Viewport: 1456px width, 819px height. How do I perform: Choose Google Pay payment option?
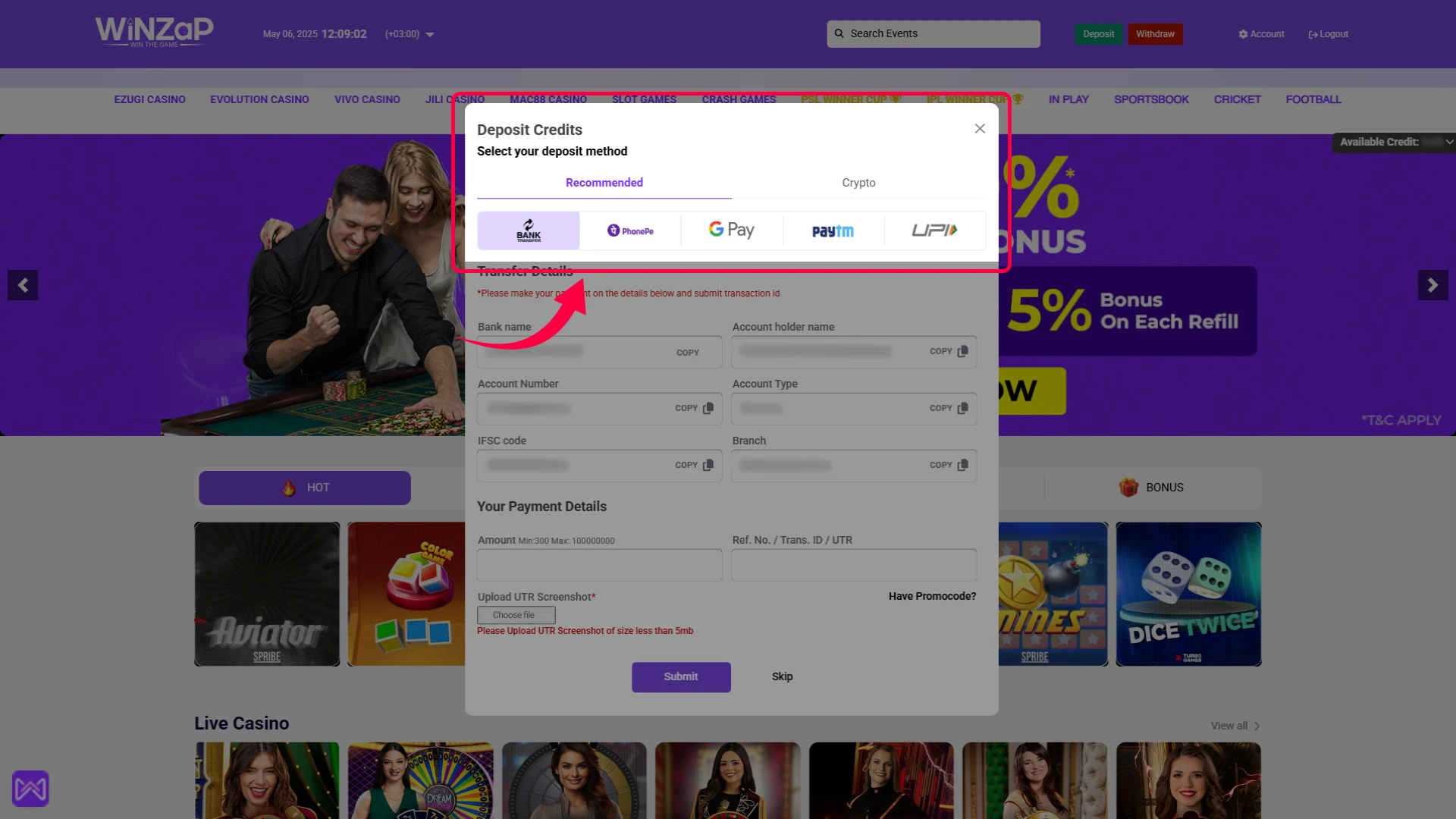[730, 230]
